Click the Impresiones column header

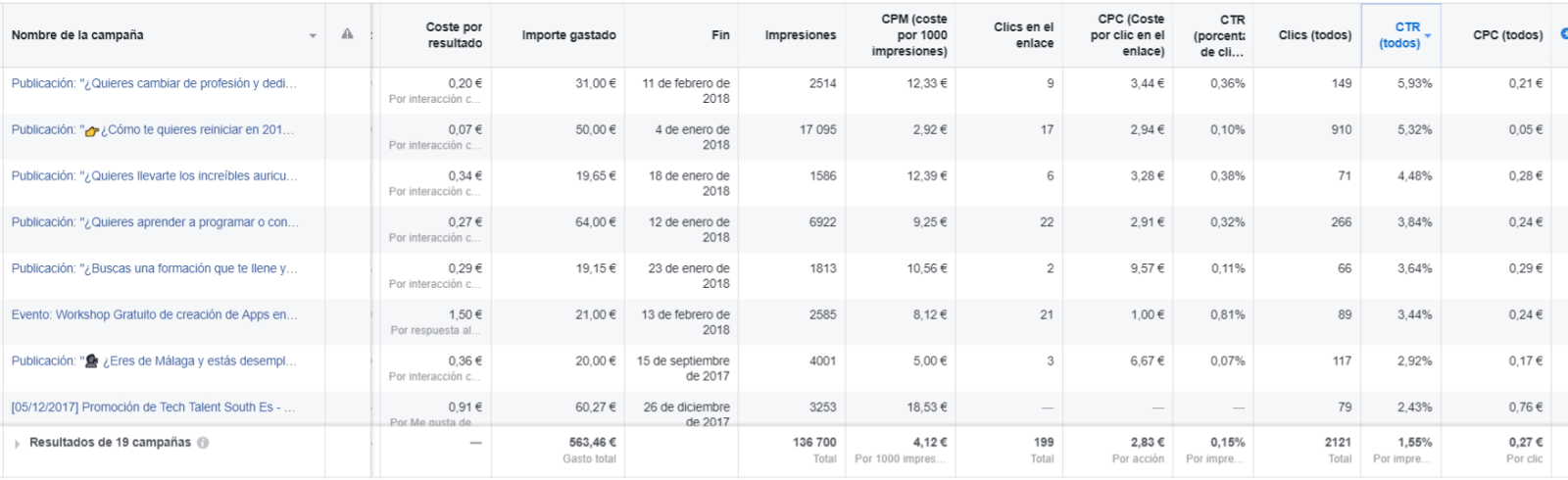[x=801, y=35]
